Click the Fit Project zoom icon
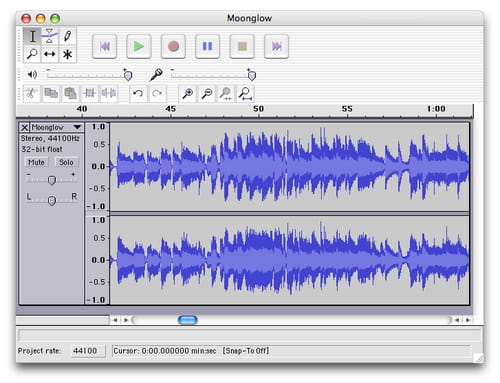The height and width of the screenshot is (383, 500). [x=245, y=94]
